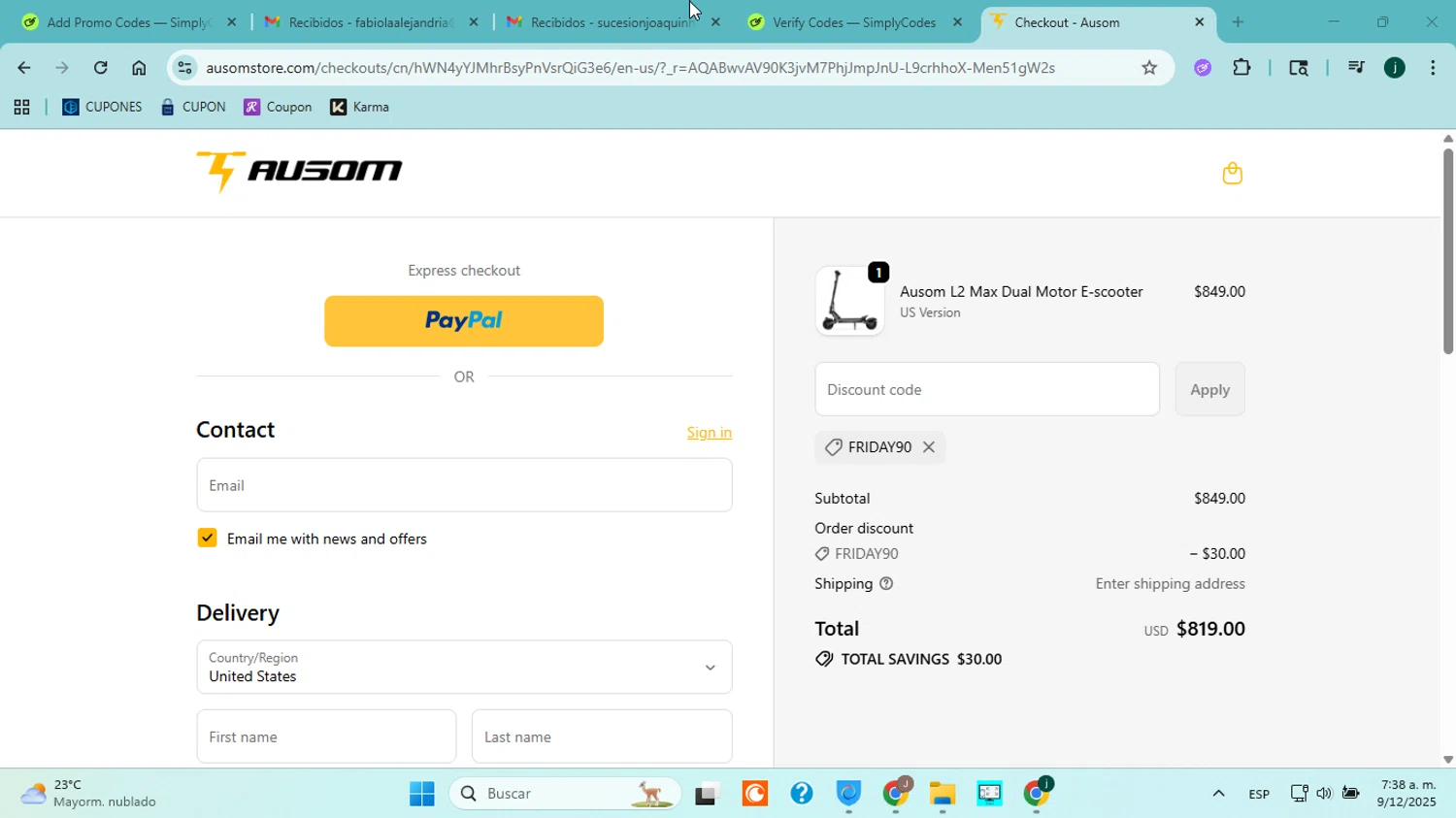
Task: Open the orange C taskbar app
Action: click(x=755, y=794)
